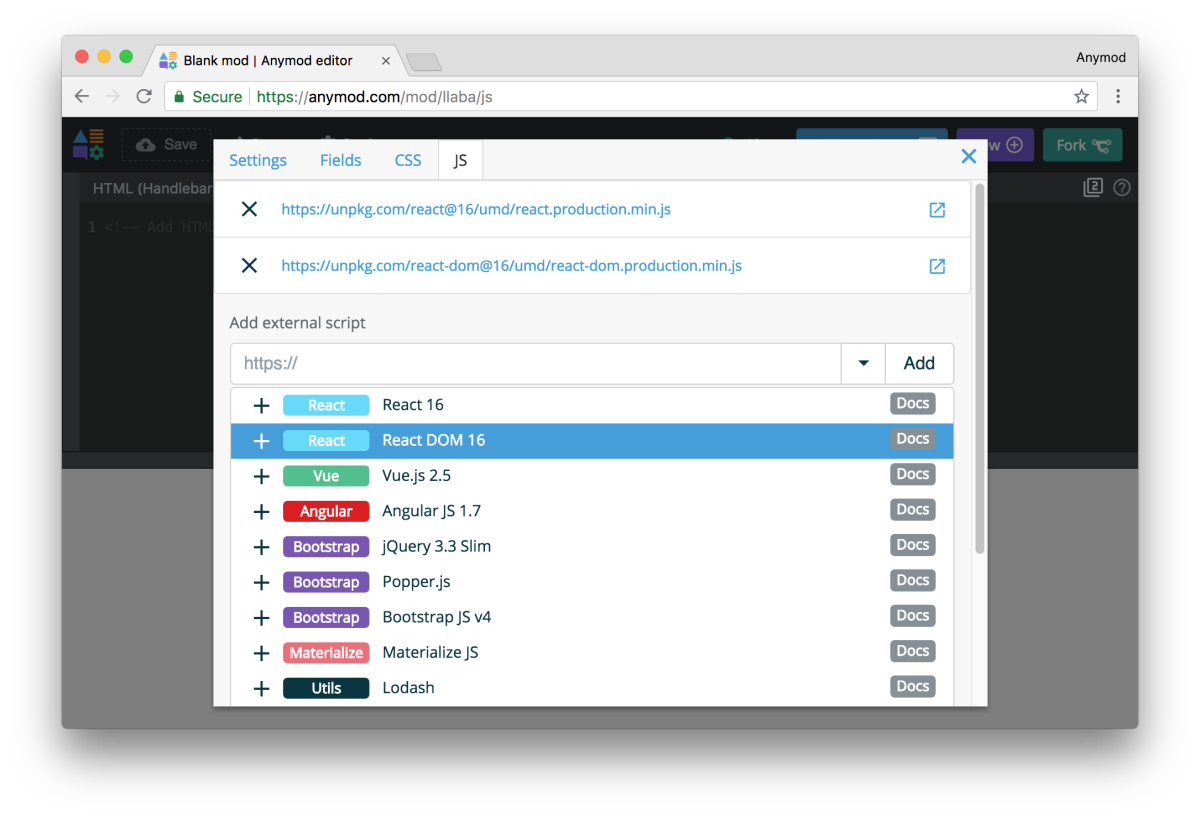Screen dimensions: 1200x817
Task: Open the script suggestions dropdown arrow
Action: click(x=863, y=364)
